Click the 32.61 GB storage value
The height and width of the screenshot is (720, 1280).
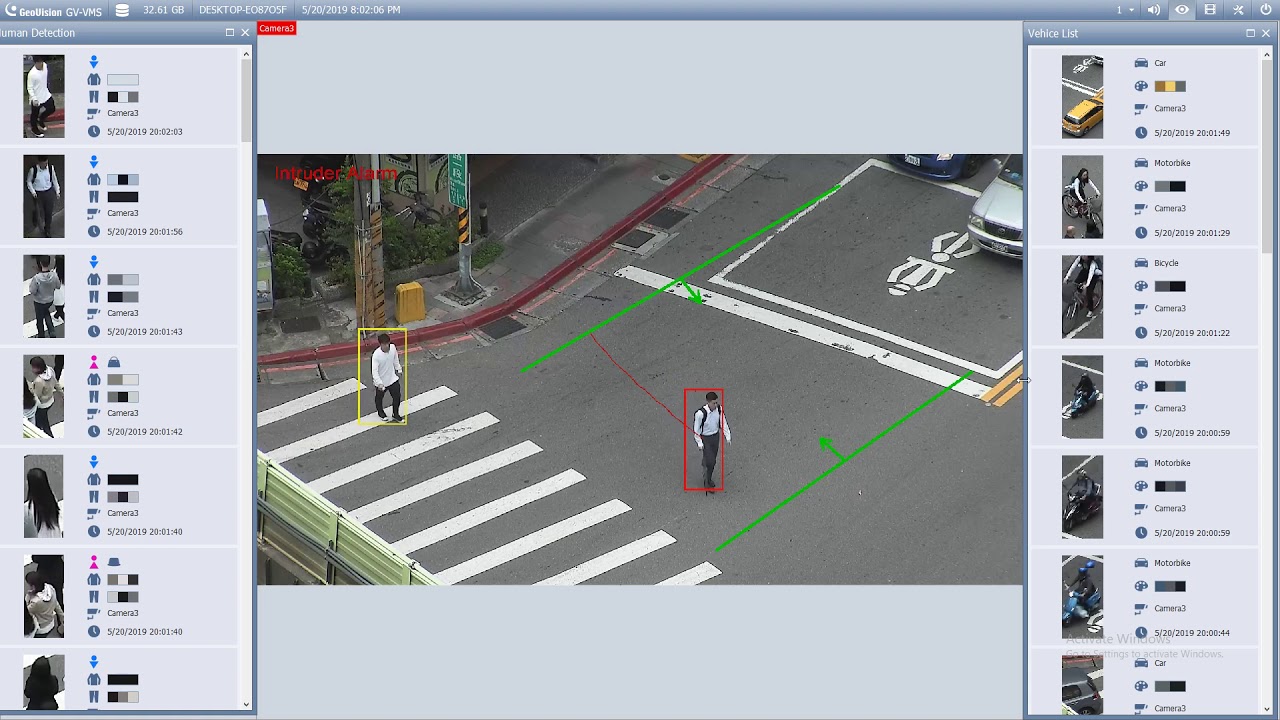click(x=163, y=10)
